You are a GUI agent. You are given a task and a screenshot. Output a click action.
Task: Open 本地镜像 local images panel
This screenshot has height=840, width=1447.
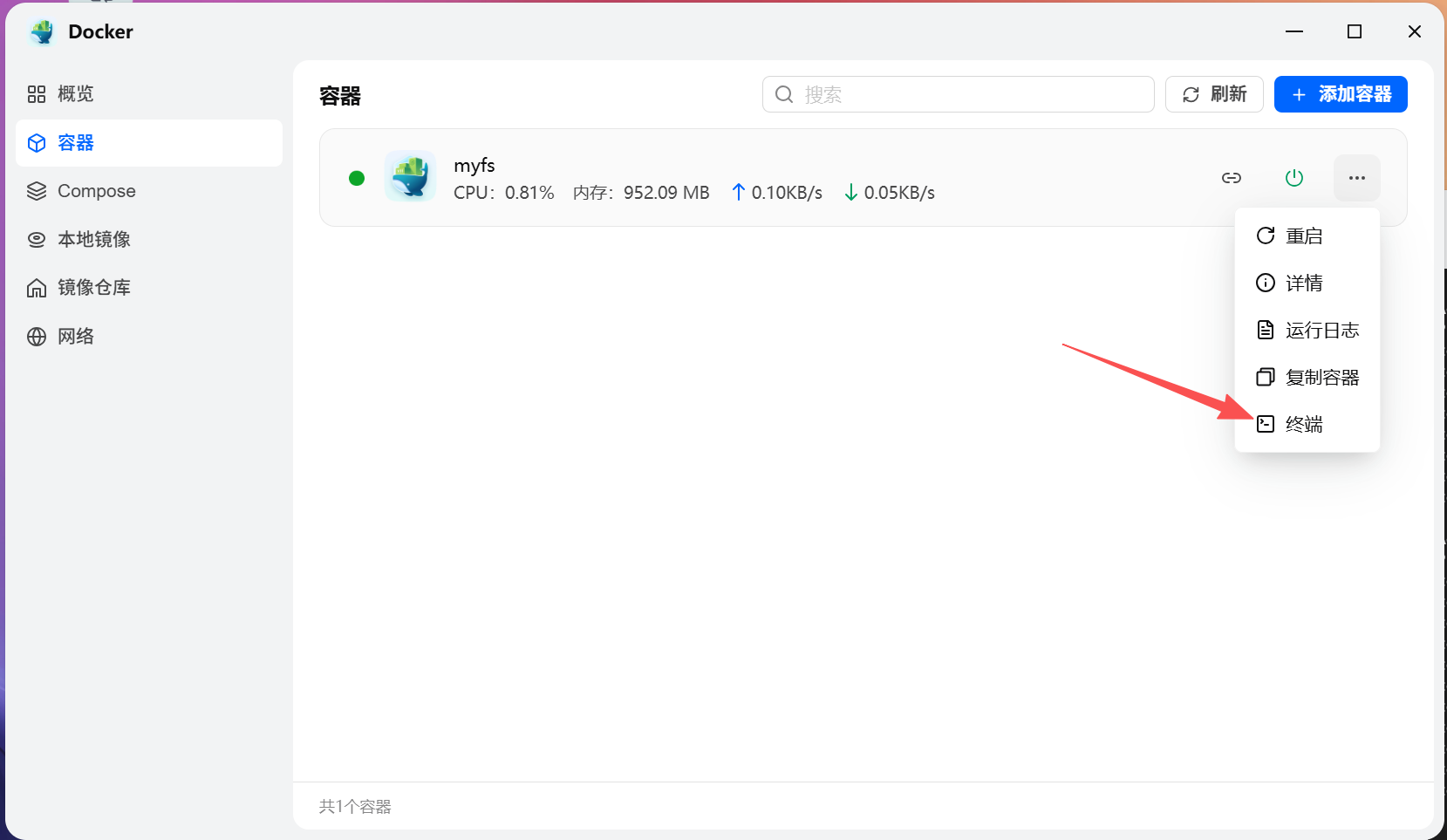point(93,239)
